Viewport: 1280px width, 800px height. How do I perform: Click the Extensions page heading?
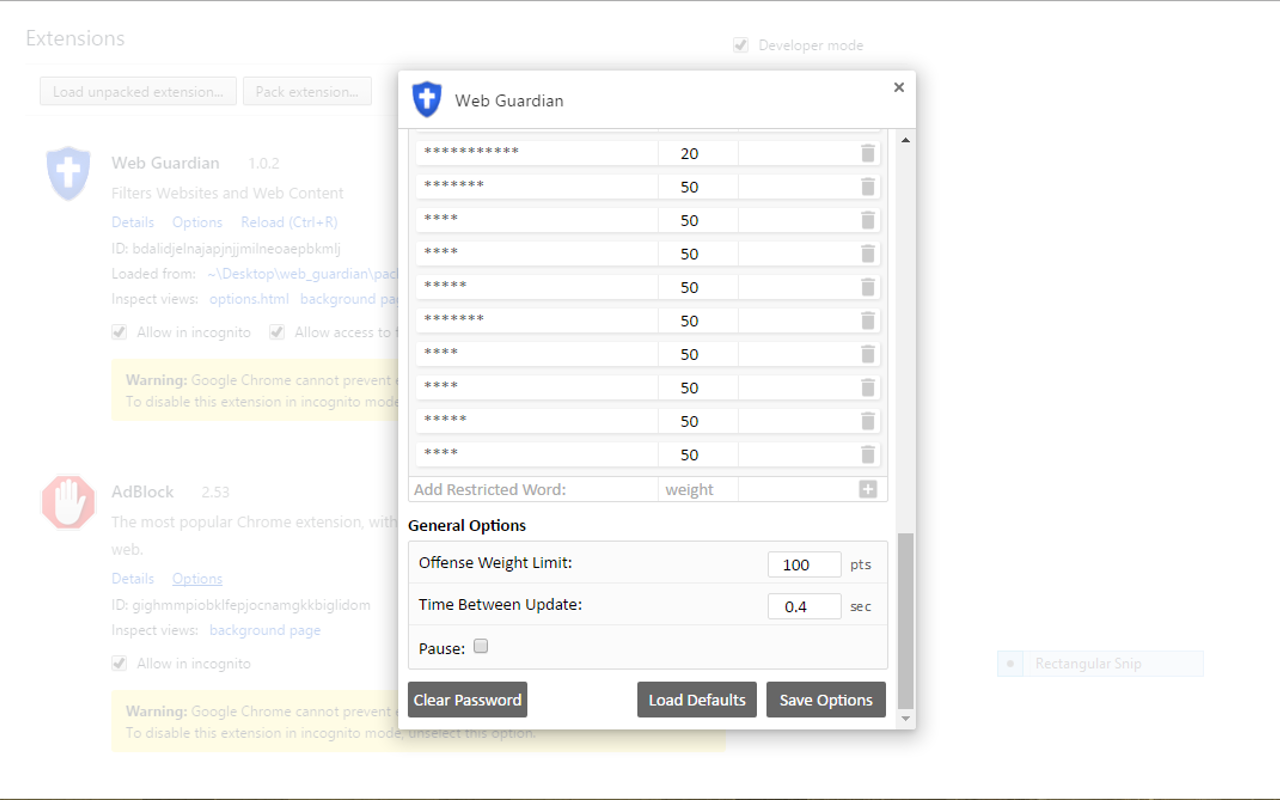tap(75, 38)
